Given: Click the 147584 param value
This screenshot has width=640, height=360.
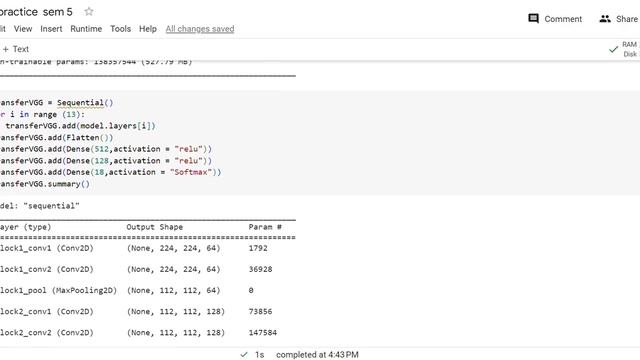Looking at the screenshot, I should click(x=263, y=333).
